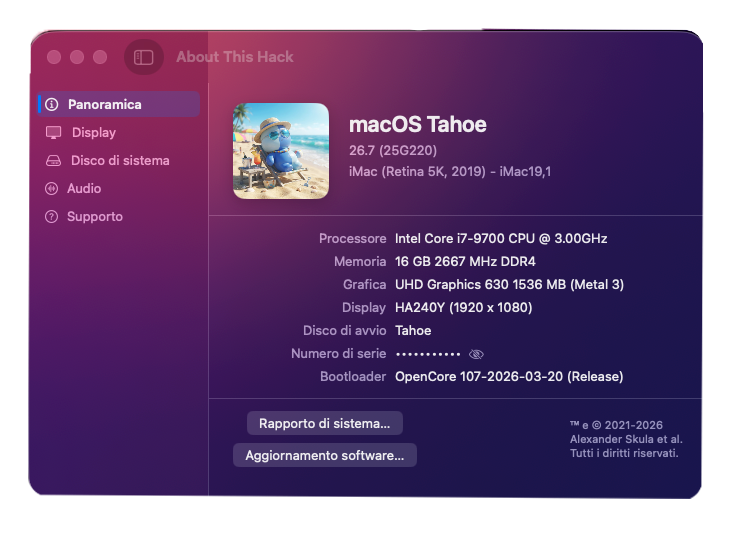This screenshot has height=534, width=732.
Task: Click the Numero di serie label
Action: coord(338,353)
